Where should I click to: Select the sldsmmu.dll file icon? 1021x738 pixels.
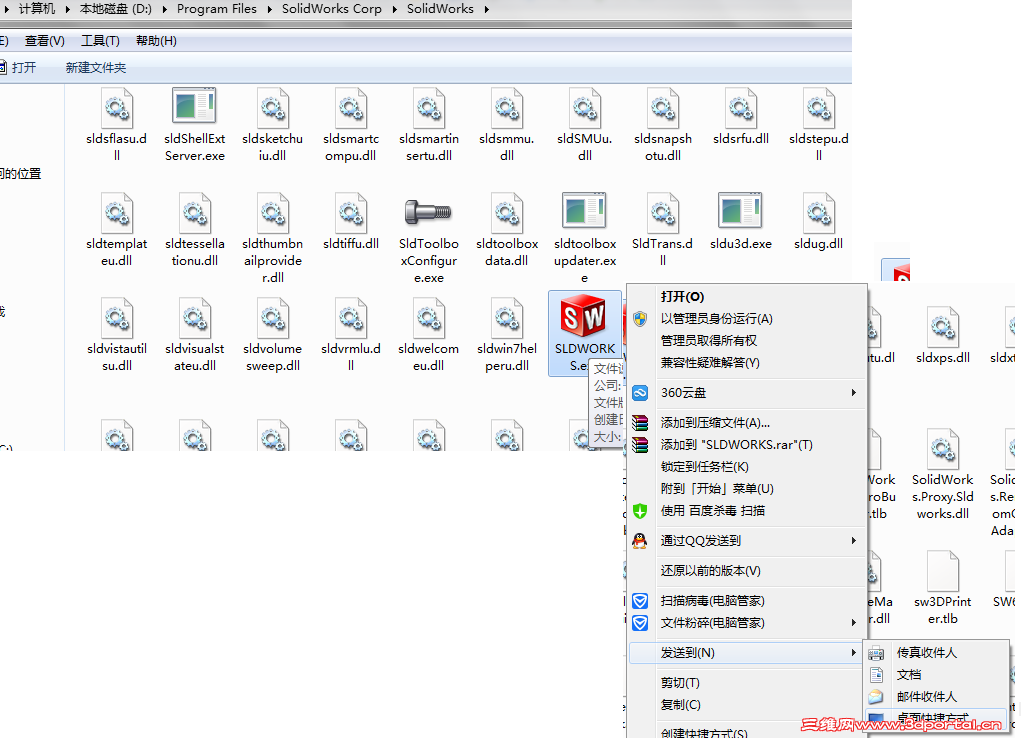coord(507,108)
